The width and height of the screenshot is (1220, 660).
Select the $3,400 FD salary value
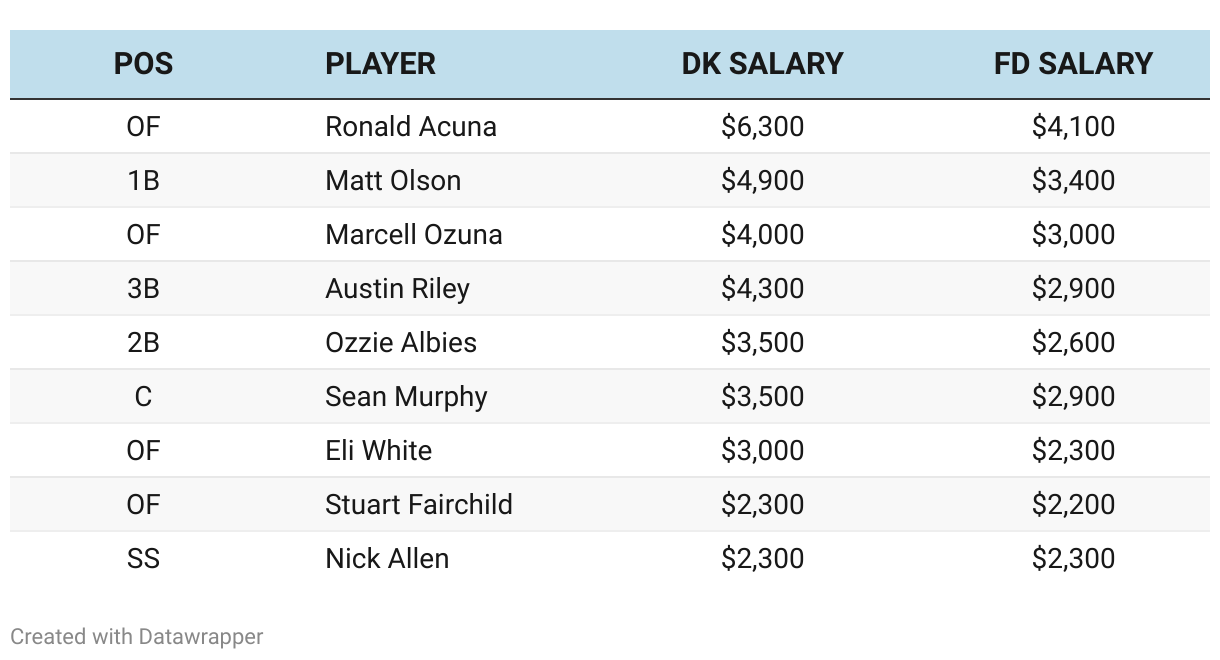click(1073, 181)
